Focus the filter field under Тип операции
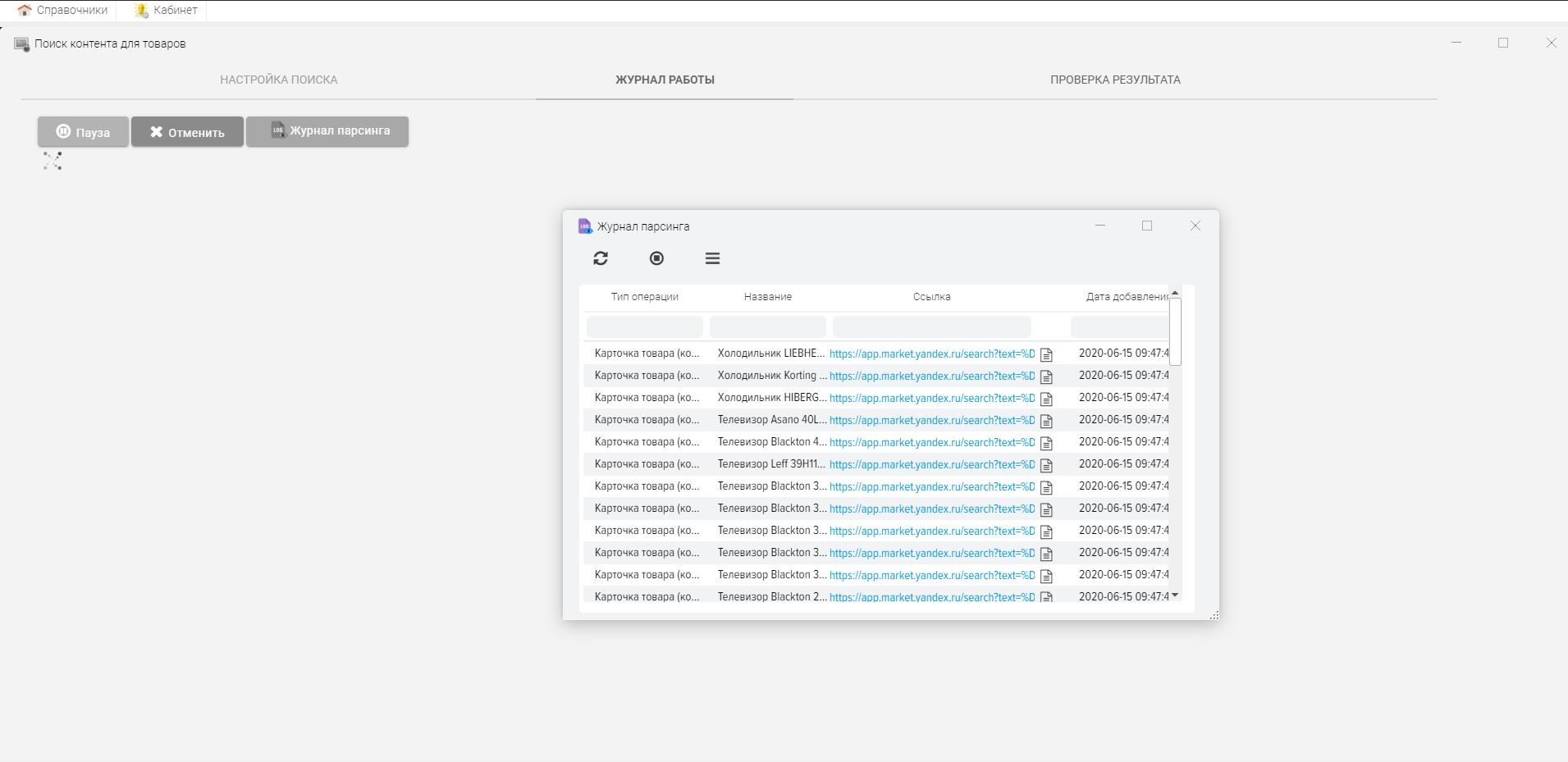This screenshot has height=762, width=1568. click(645, 326)
